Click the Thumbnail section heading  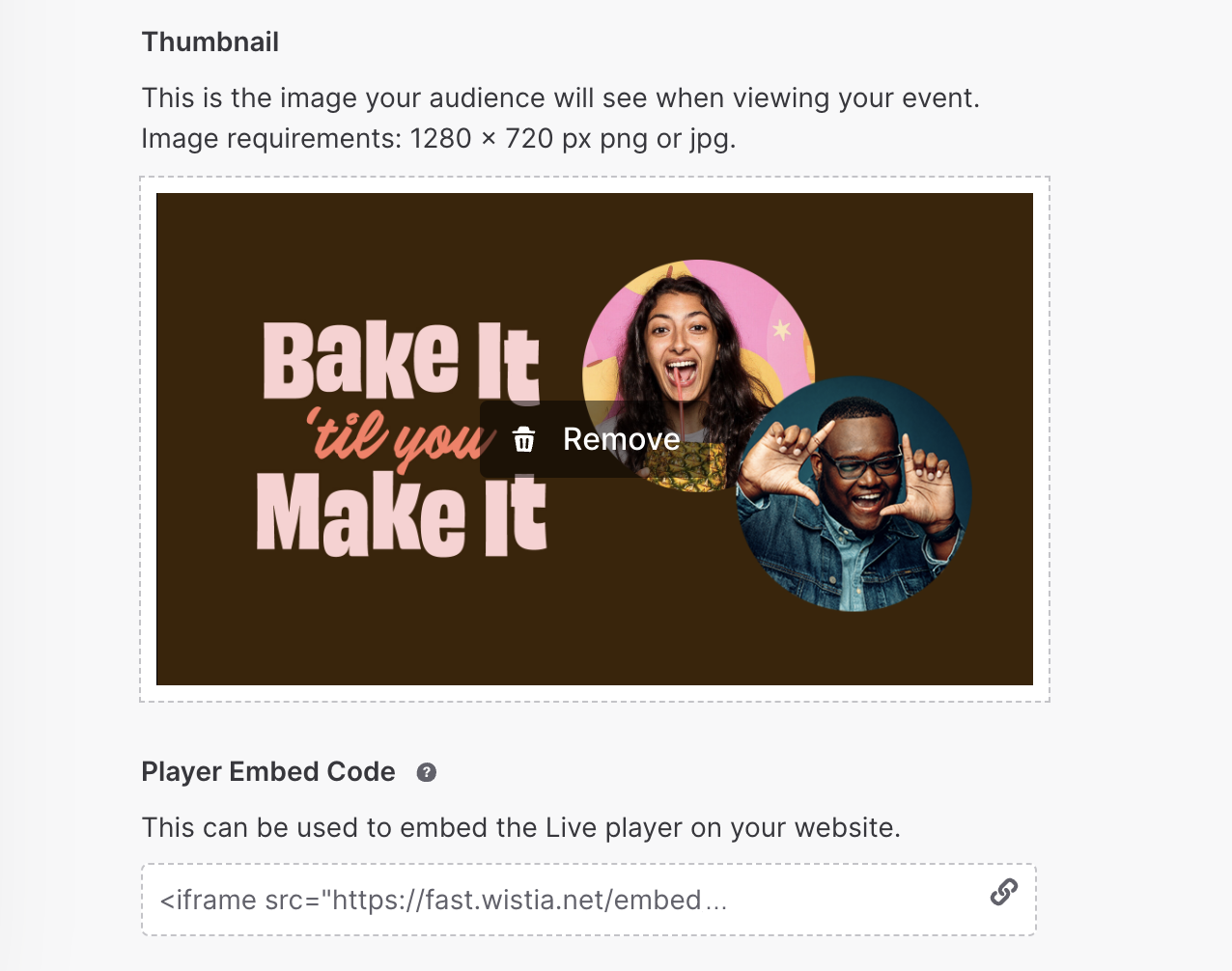click(210, 42)
